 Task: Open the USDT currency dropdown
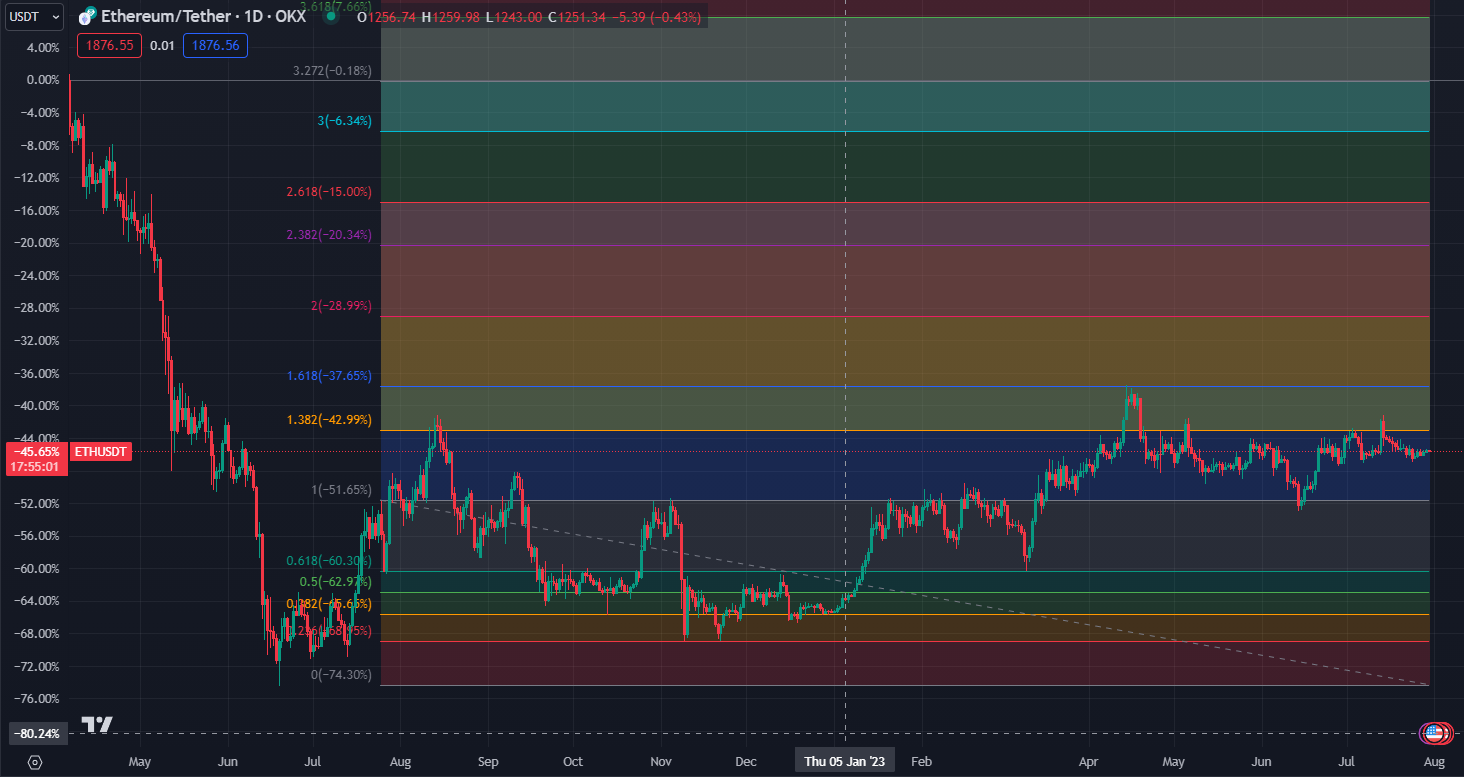[35, 16]
